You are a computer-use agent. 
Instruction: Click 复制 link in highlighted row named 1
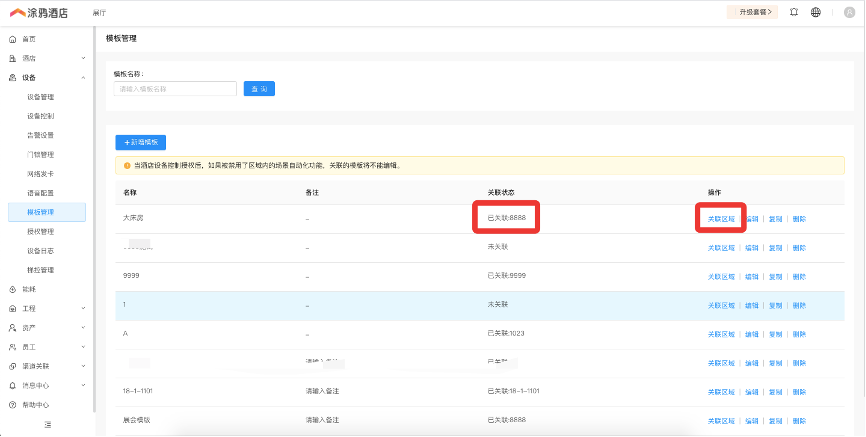[x=775, y=306]
